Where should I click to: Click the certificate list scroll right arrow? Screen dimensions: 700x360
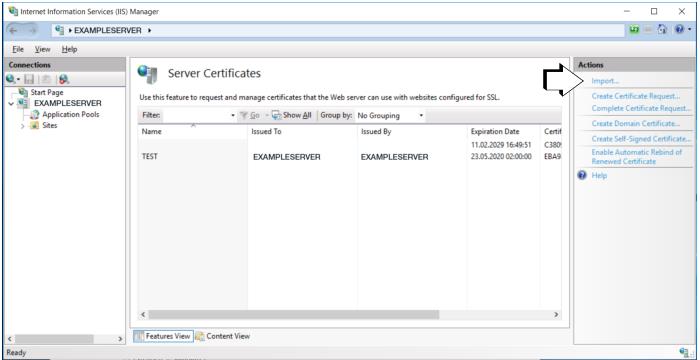point(556,315)
